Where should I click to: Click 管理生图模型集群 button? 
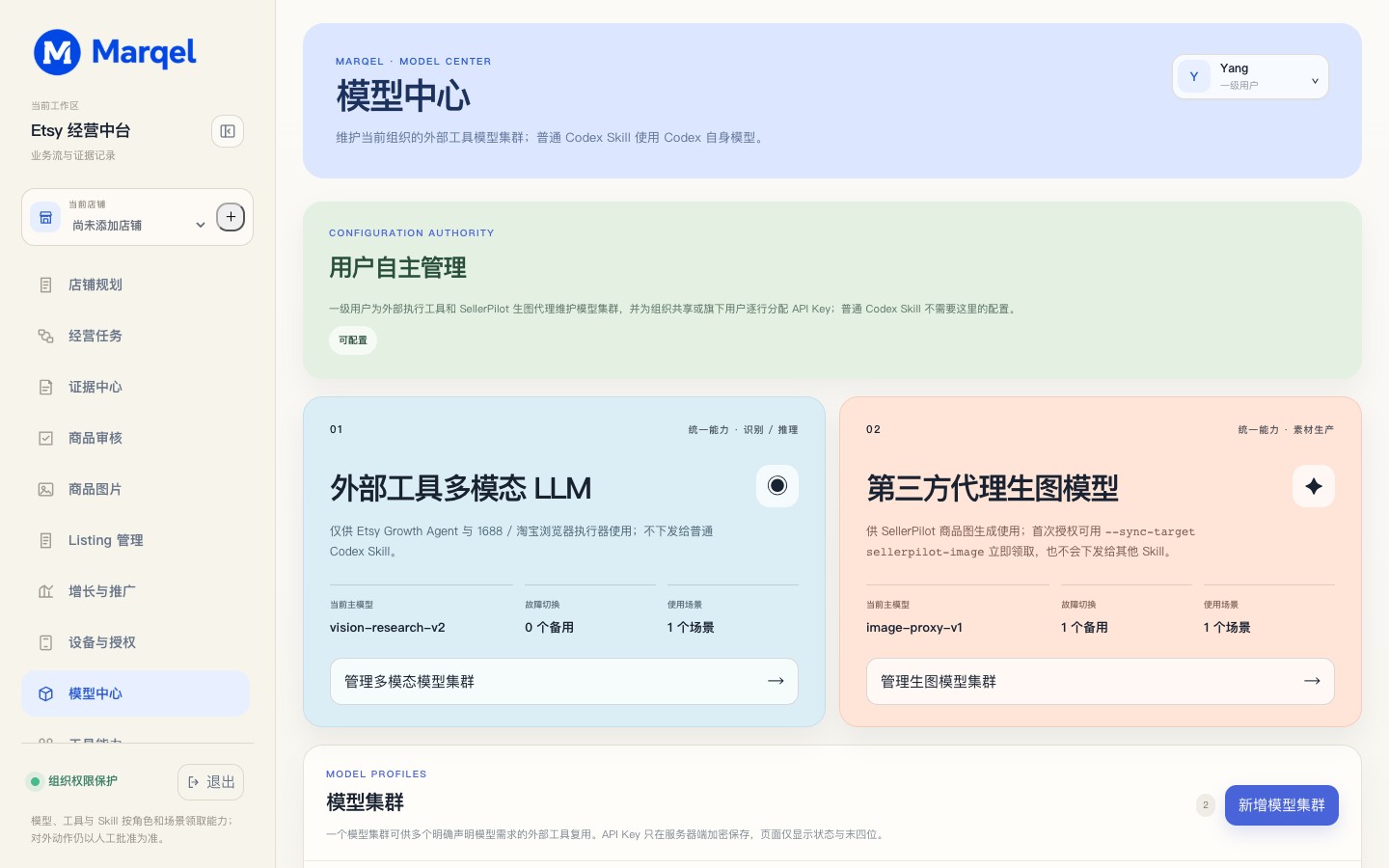point(1101,681)
